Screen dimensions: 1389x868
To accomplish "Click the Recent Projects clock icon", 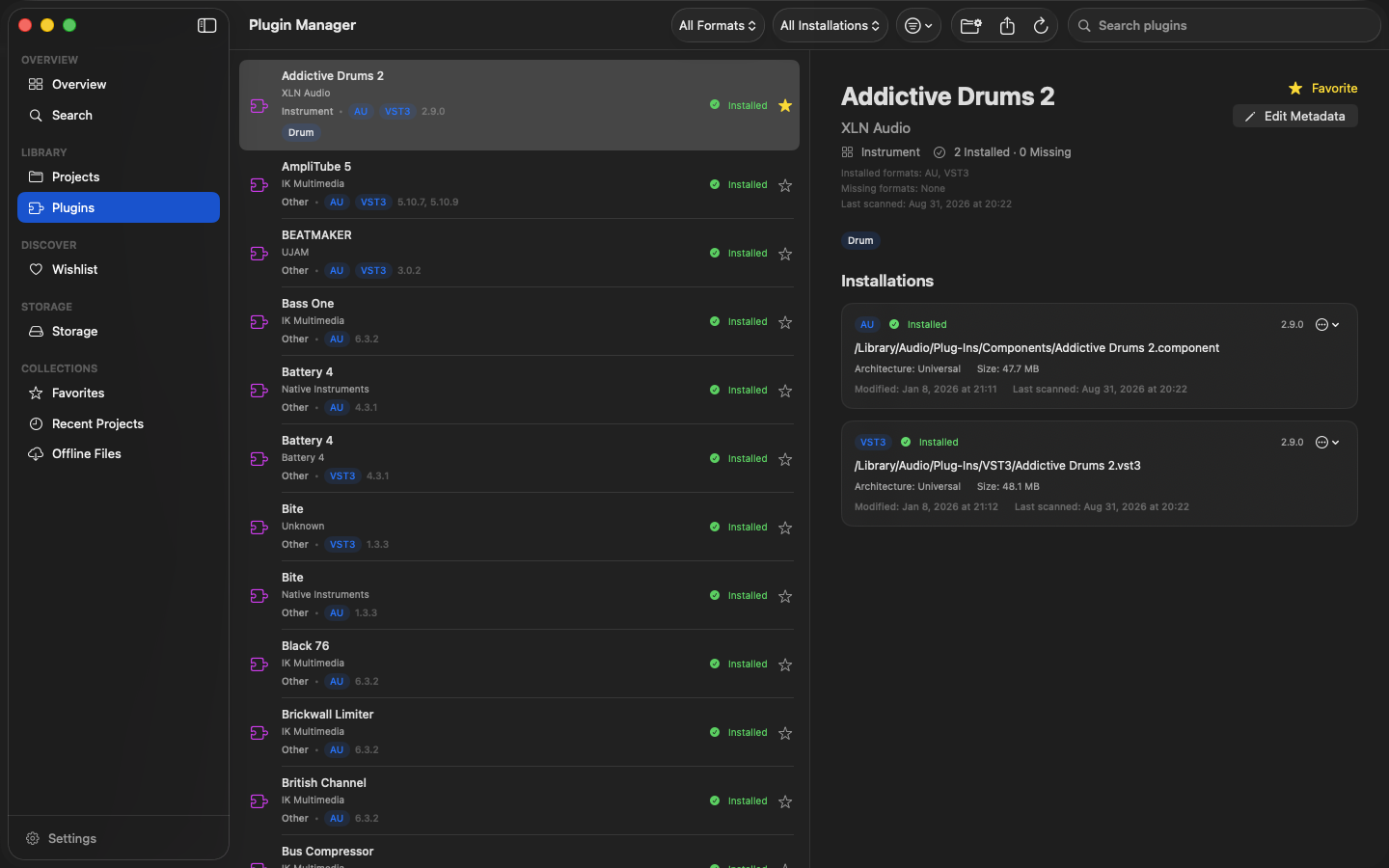I will 36,424.
